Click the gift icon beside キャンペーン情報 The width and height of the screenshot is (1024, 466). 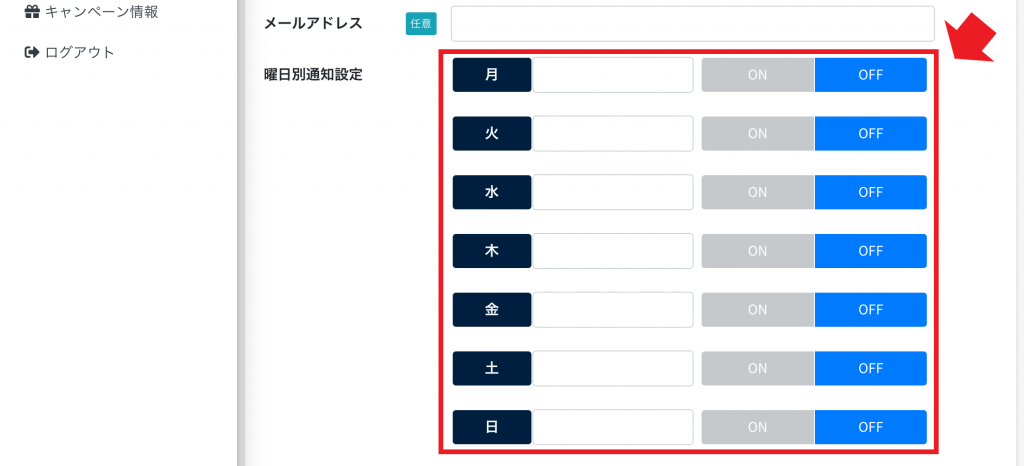pos(31,12)
